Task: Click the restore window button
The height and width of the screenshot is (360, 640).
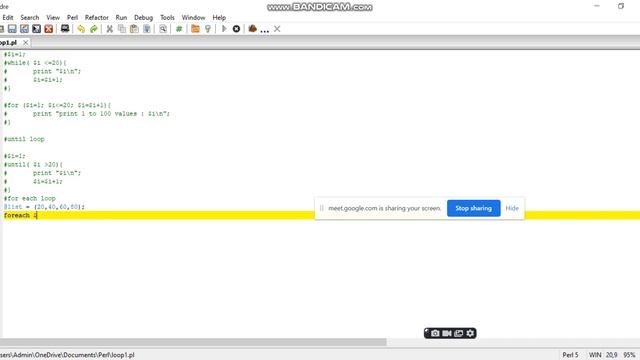Action: point(621,6)
